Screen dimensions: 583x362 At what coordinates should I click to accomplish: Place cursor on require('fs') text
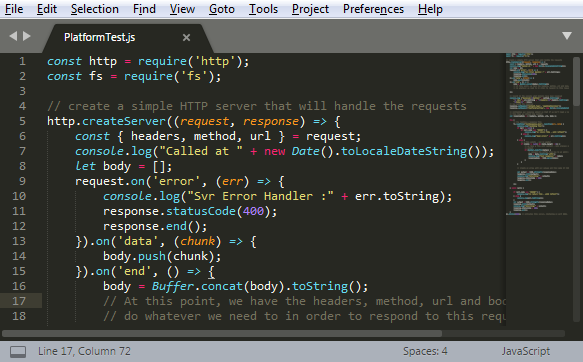point(169,77)
